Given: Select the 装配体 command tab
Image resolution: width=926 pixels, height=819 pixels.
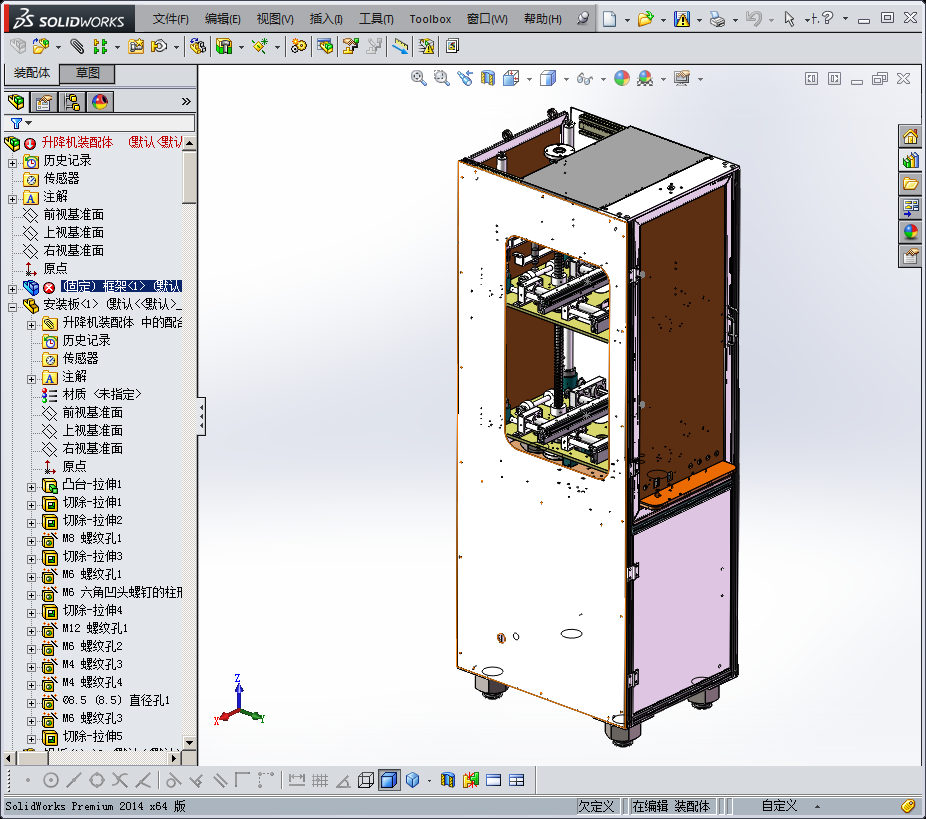Looking at the screenshot, I should pyautogui.click(x=32, y=73).
